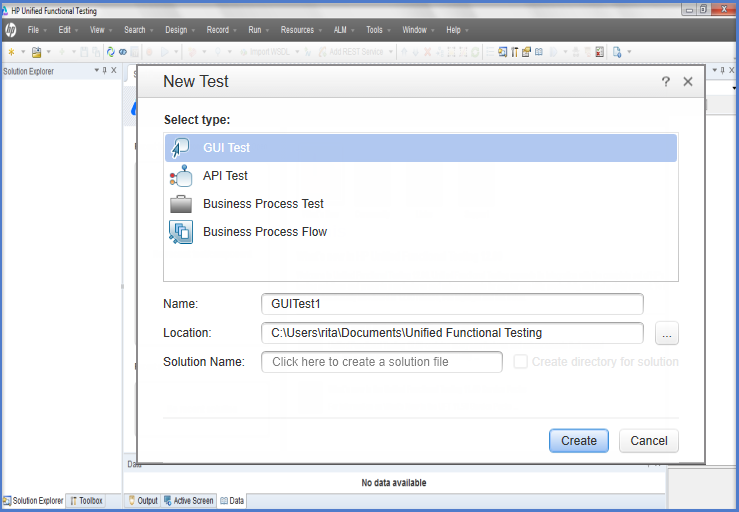Close the New Test dialog with X
Screen dimensions: 739x512
pyautogui.click(x=688, y=82)
